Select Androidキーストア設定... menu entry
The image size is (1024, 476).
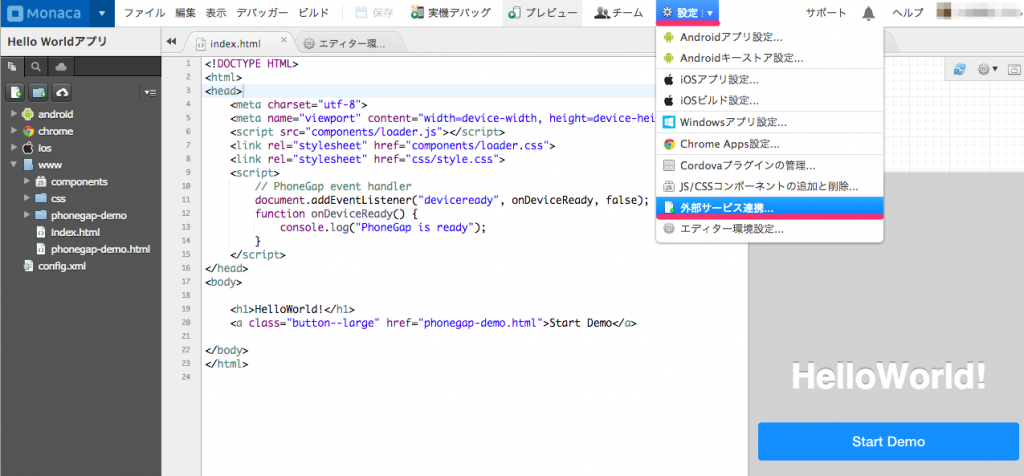click(x=769, y=58)
